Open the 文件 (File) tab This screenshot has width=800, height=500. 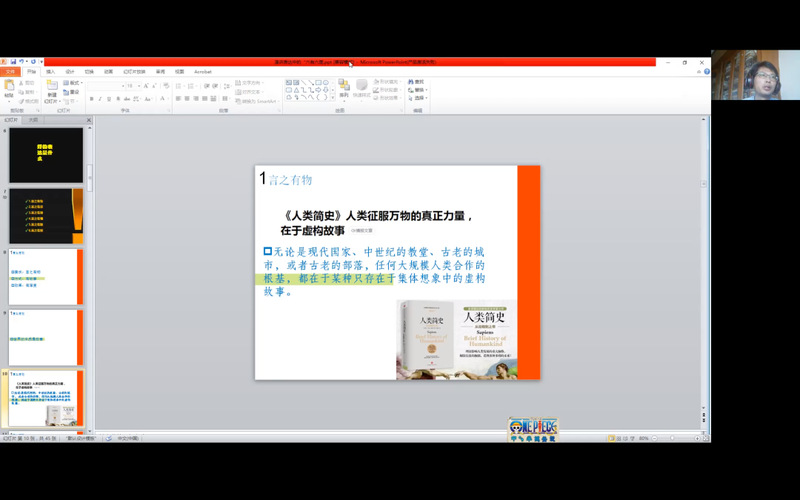click(10, 72)
